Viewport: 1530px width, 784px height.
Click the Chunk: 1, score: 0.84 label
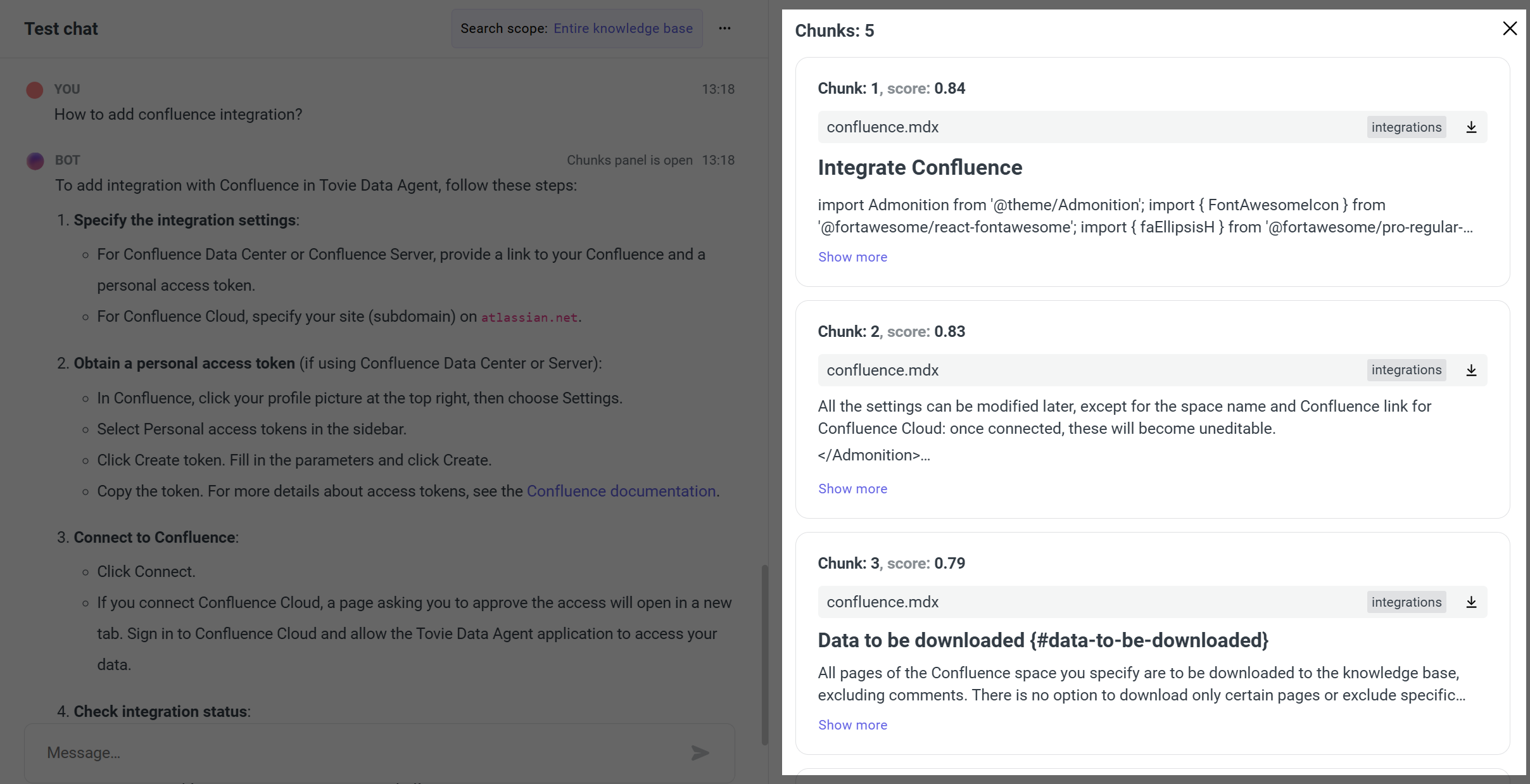pos(892,89)
